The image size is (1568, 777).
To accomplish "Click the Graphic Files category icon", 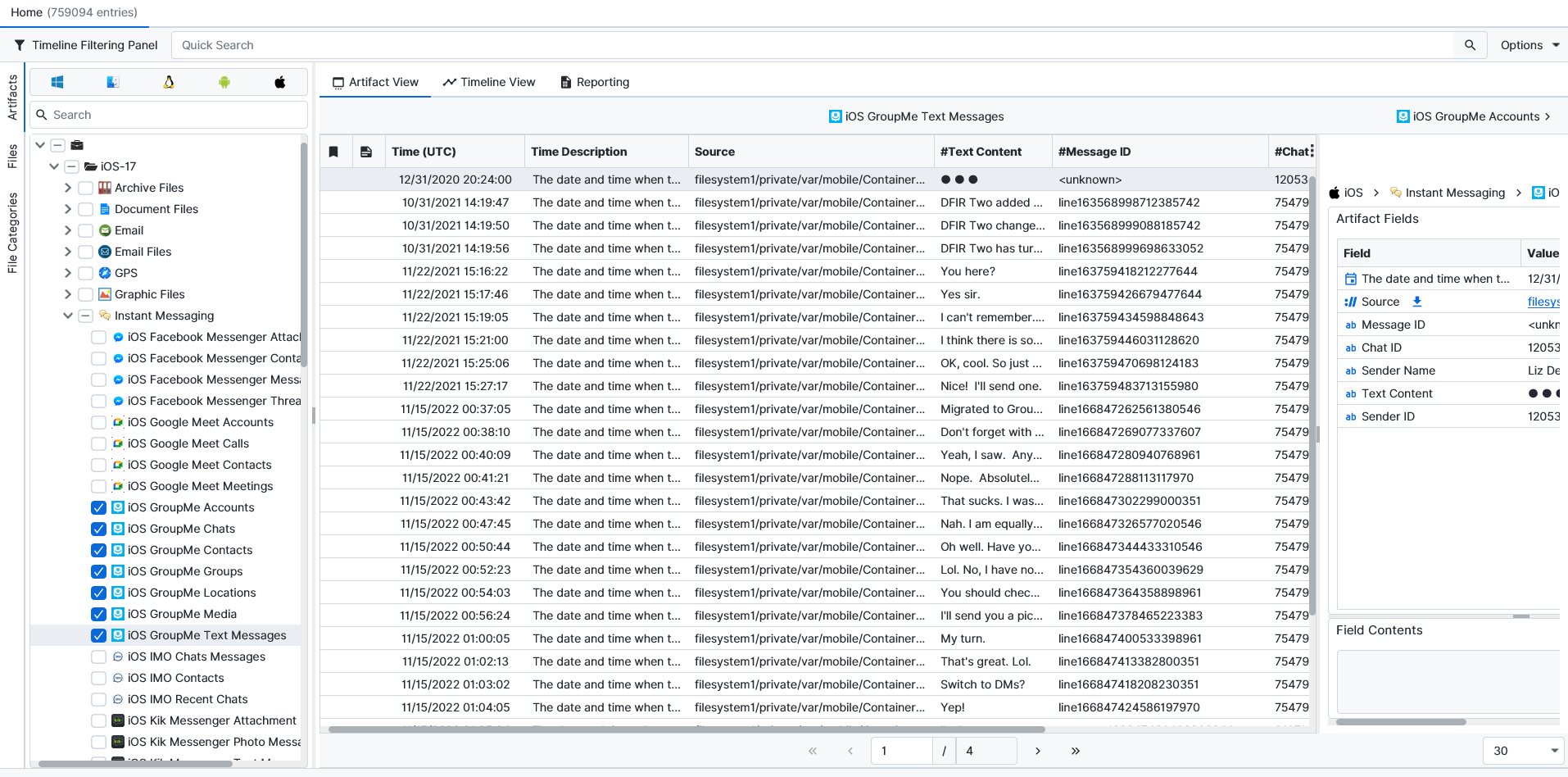I will 105,294.
